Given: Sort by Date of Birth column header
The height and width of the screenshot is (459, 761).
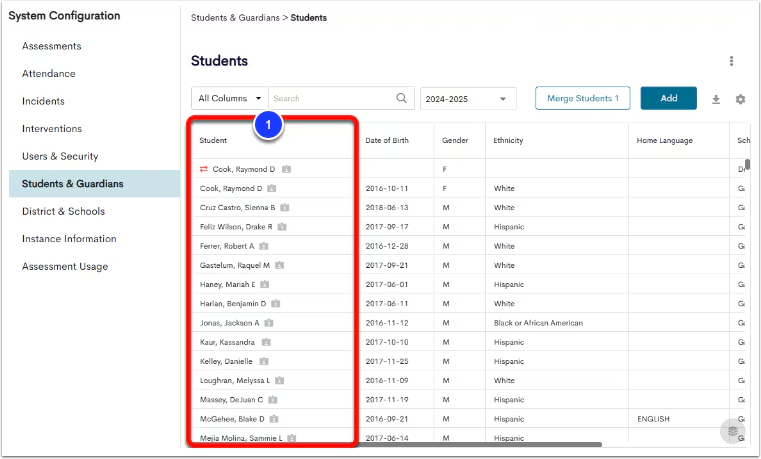Looking at the screenshot, I should pyautogui.click(x=387, y=141).
